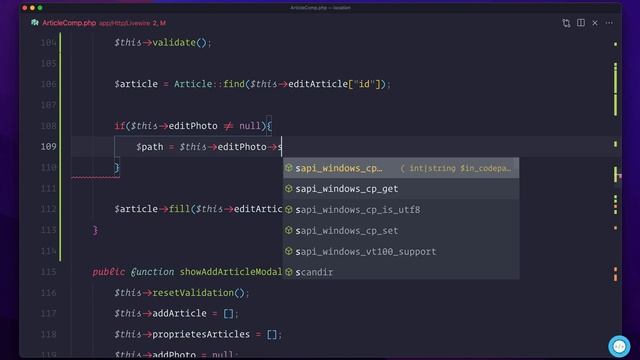Click resetValidation() on line 116
This screenshot has height=360, width=640.
pos(198,293)
